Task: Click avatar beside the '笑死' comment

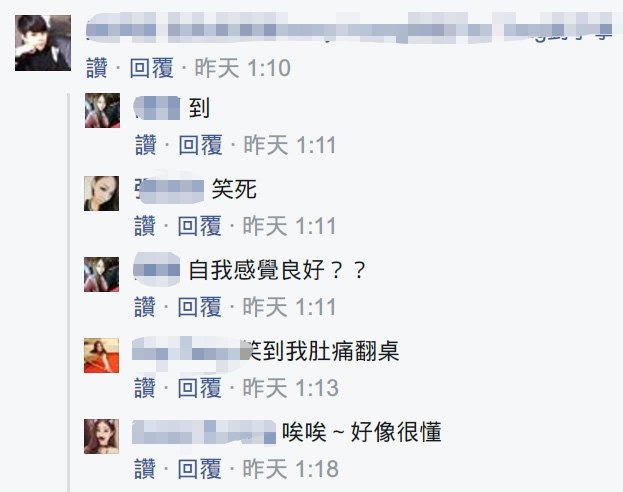Action: 101,194
